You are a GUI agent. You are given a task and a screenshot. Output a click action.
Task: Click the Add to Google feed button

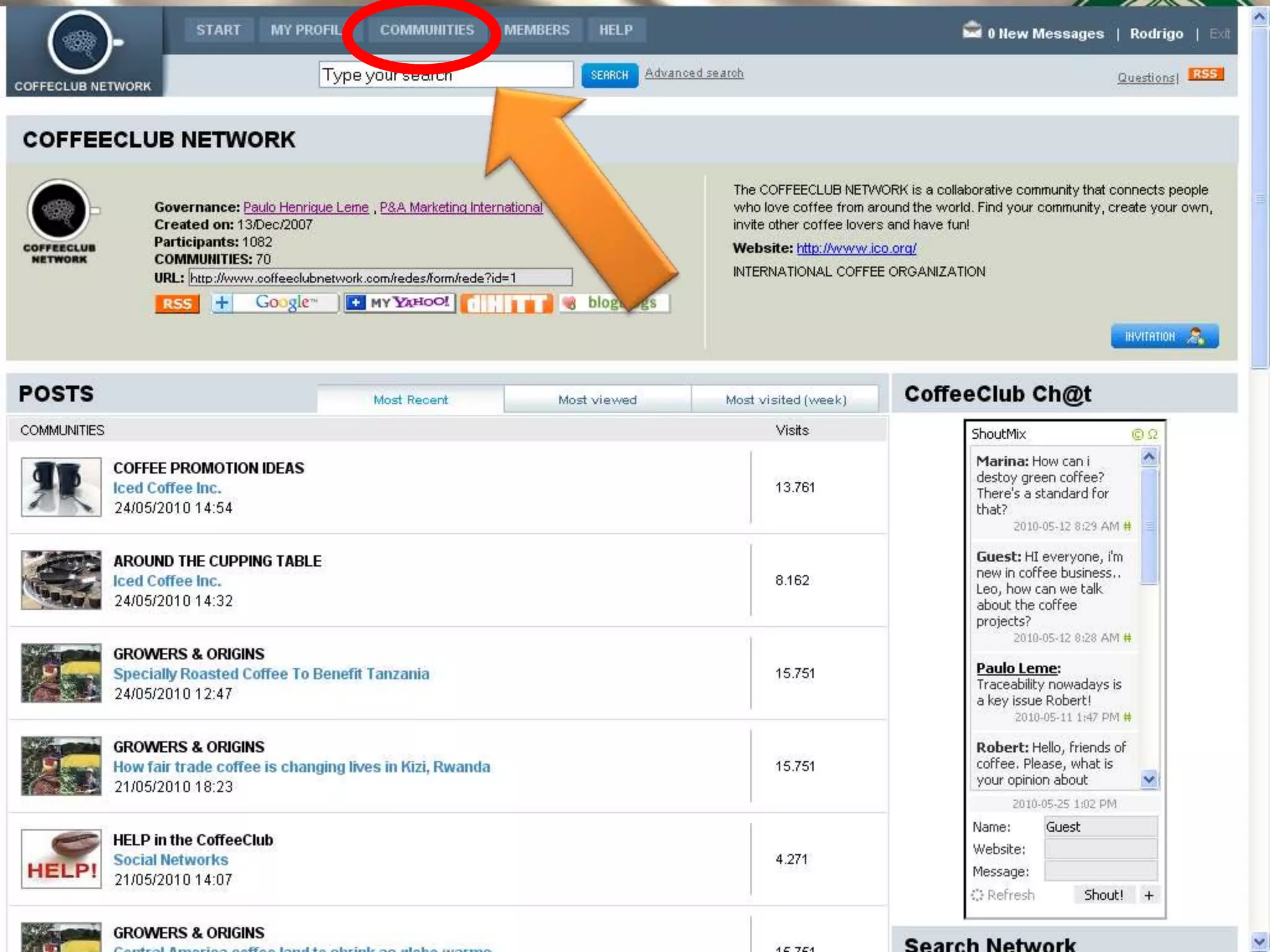point(275,302)
